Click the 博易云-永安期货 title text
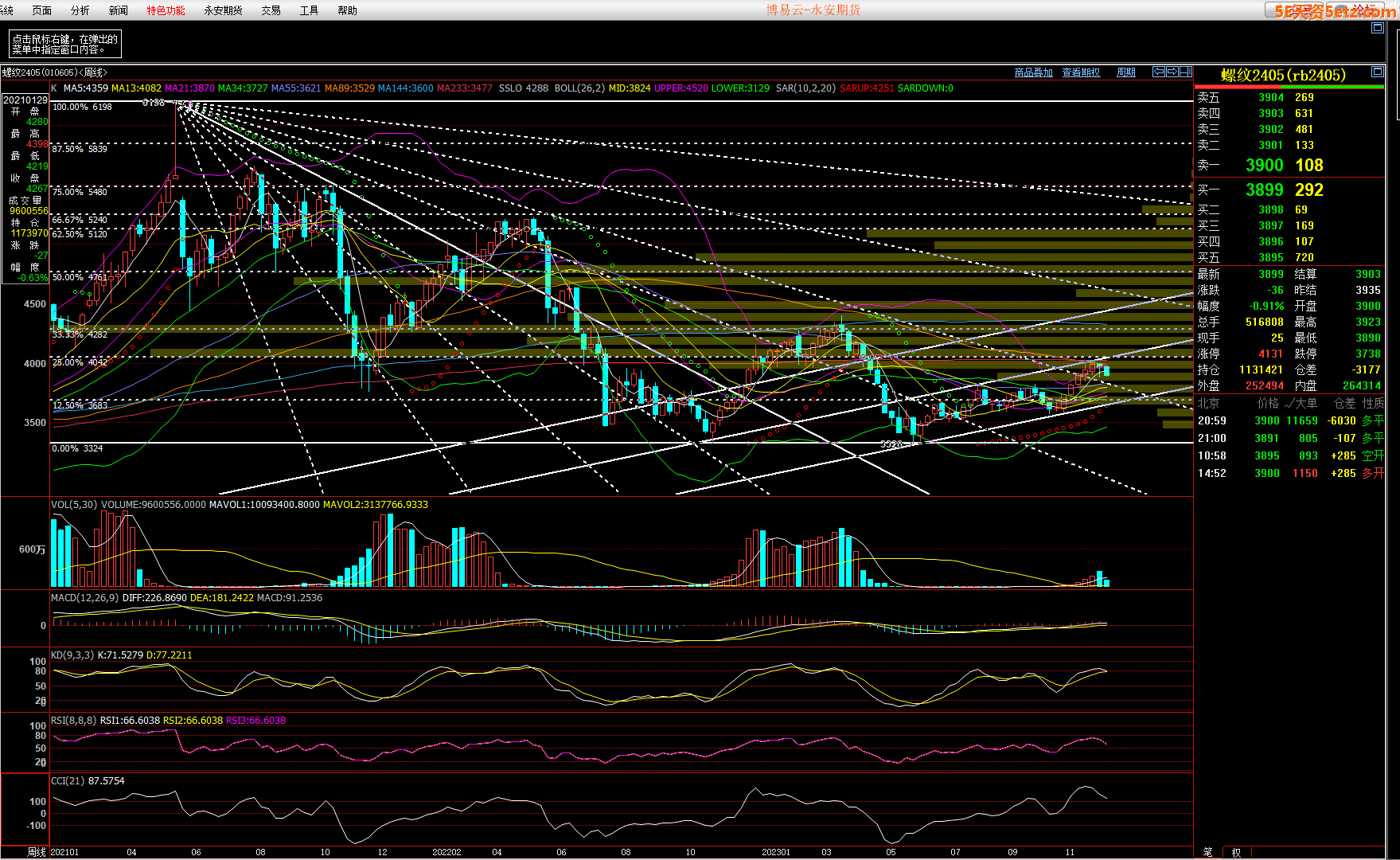 point(813,10)
